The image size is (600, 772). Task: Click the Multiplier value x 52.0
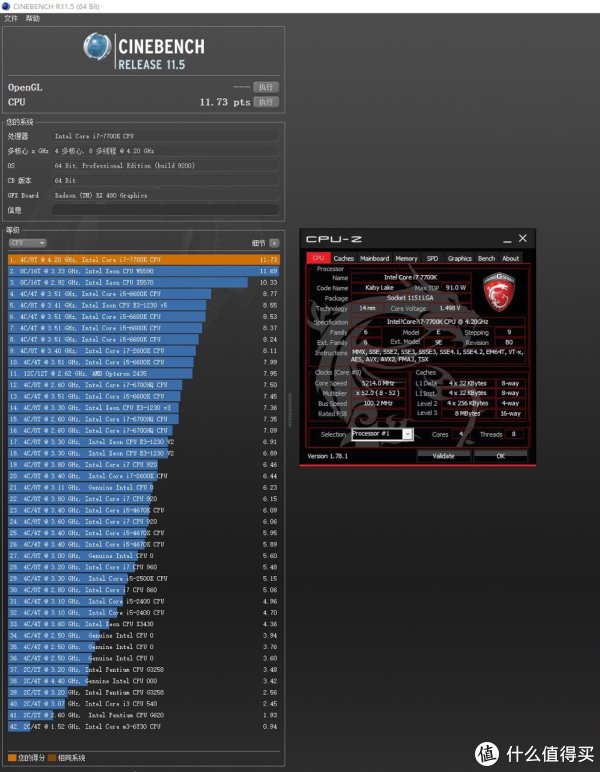(x=378, y=393)
